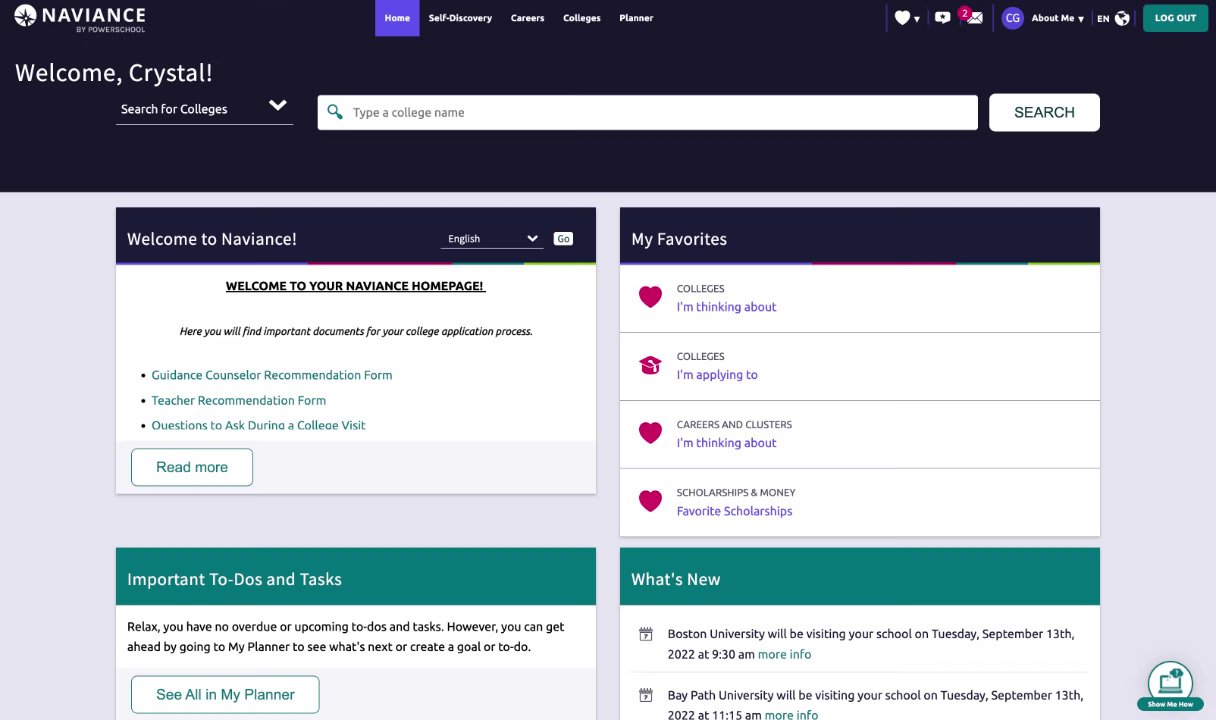Open Colleges I'm applying to link
Image resolution: width=1216 pixels, height=720 pixels.
(x=717, y=375)
